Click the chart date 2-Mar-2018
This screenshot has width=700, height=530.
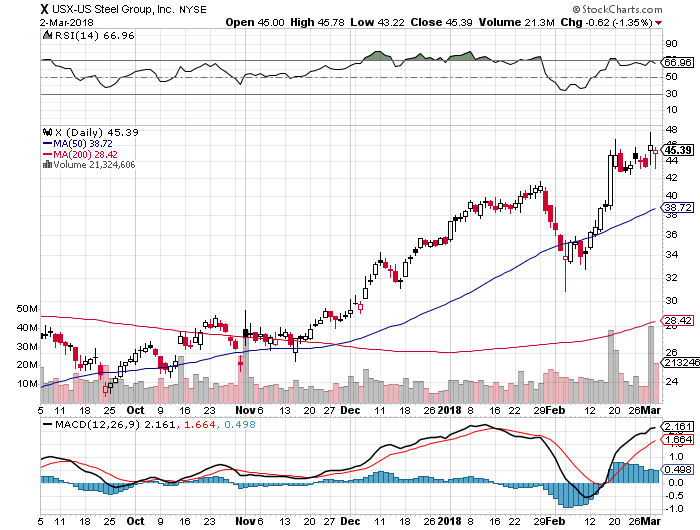pyautogui.click(x=67, y=22)
